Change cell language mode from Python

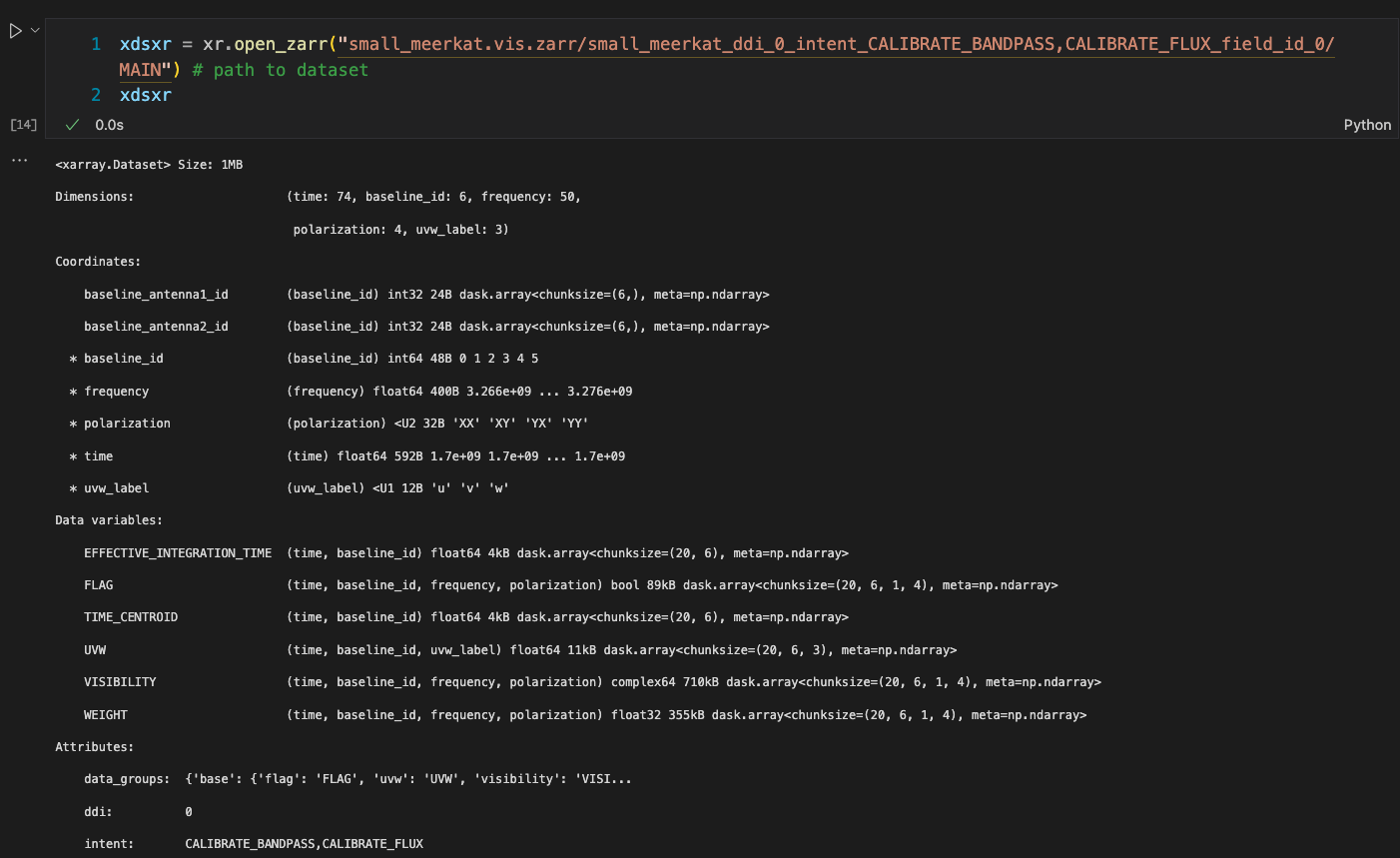click(1367, 125)
